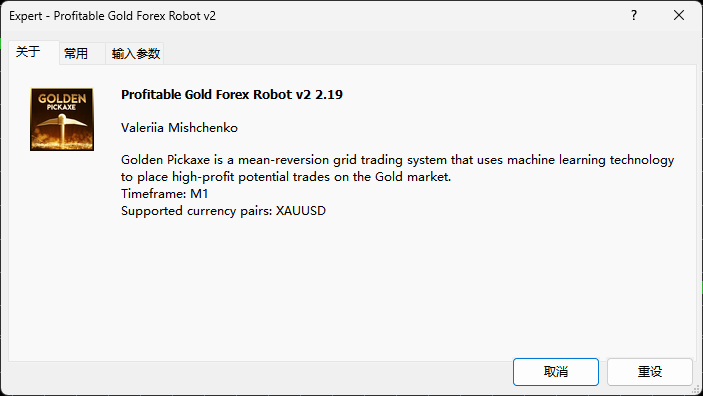Click the 重设 button
The image size is (703, 396).
650,372
